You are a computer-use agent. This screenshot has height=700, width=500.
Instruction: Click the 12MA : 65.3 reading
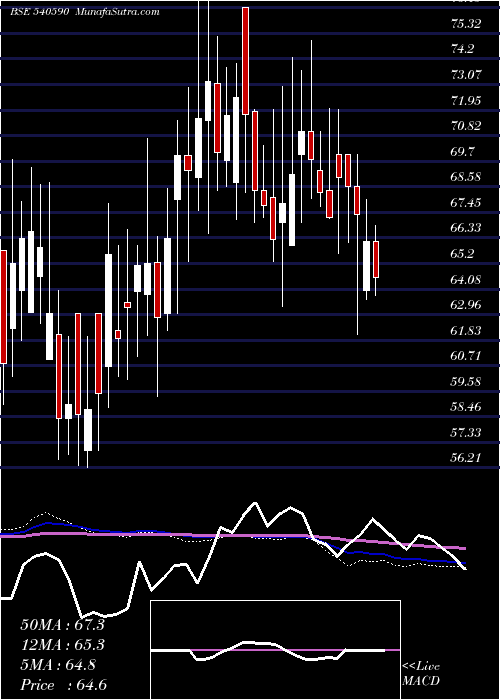coord(62,645)
